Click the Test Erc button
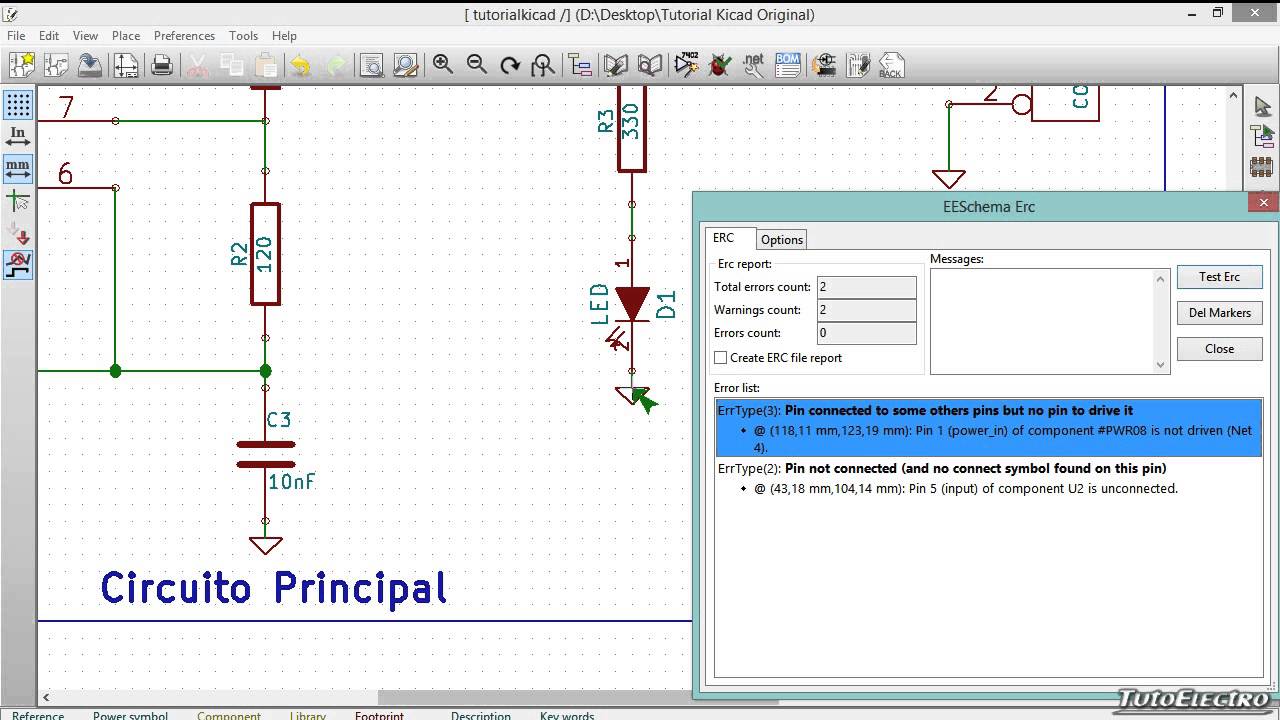The height and width of the screenshot is (720, 1280). (1219, 277)
